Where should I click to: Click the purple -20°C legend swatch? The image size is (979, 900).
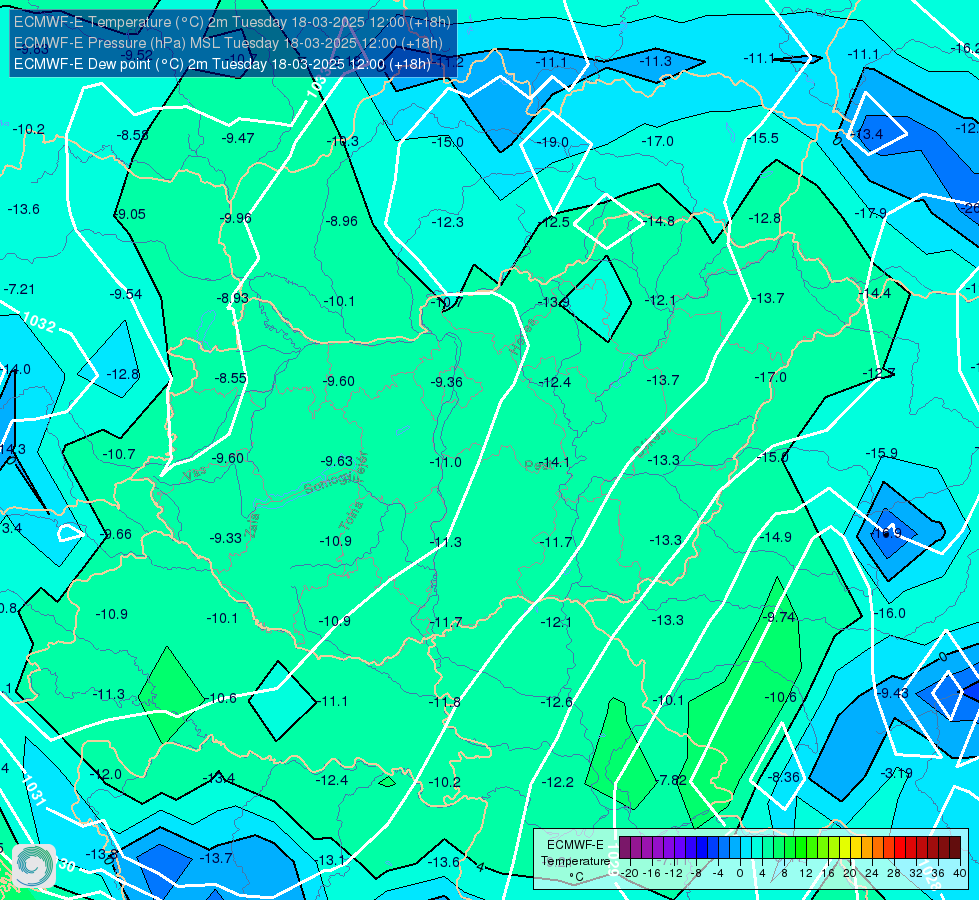(x=626, y=848)
